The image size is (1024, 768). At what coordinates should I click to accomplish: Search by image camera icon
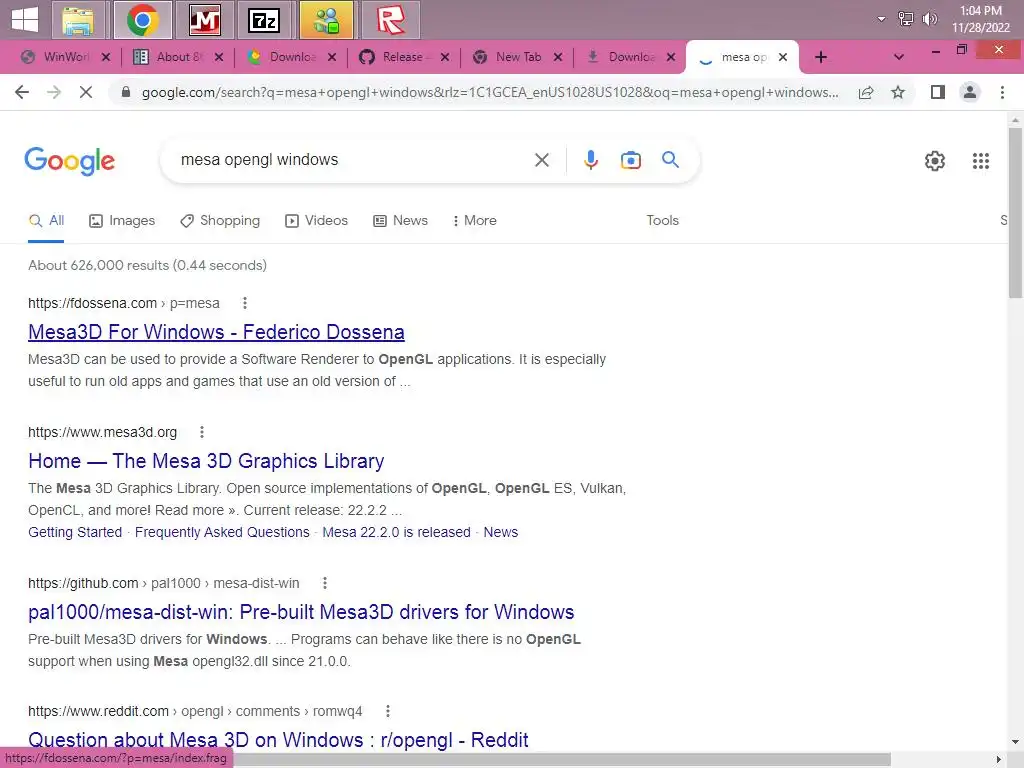pyautogui.click(x=630, y=160)
